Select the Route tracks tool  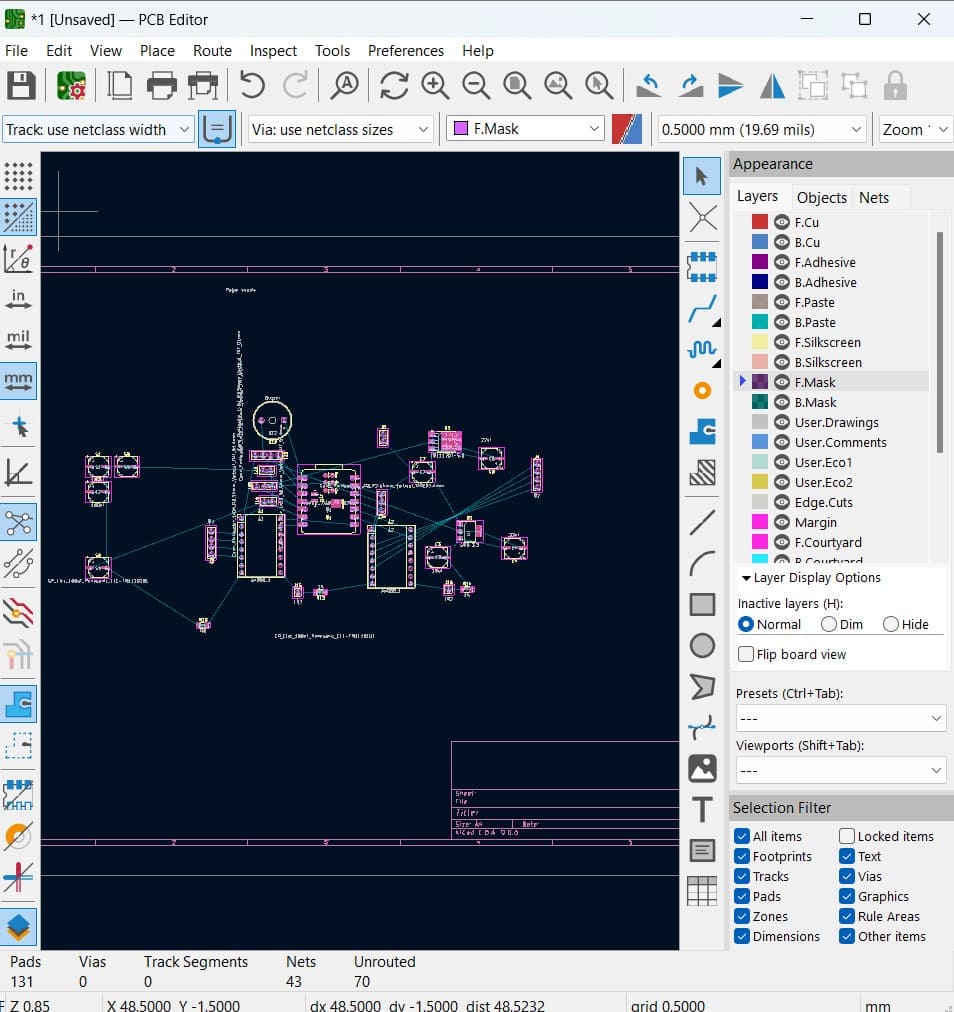702,309
